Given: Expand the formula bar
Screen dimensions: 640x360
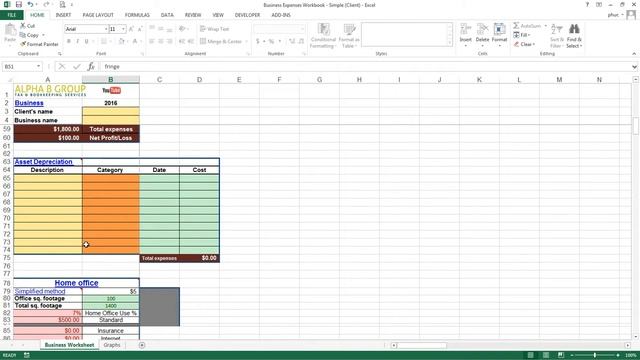Looking at the screenshot, I should pyautogui.click(x=634, y=67).
